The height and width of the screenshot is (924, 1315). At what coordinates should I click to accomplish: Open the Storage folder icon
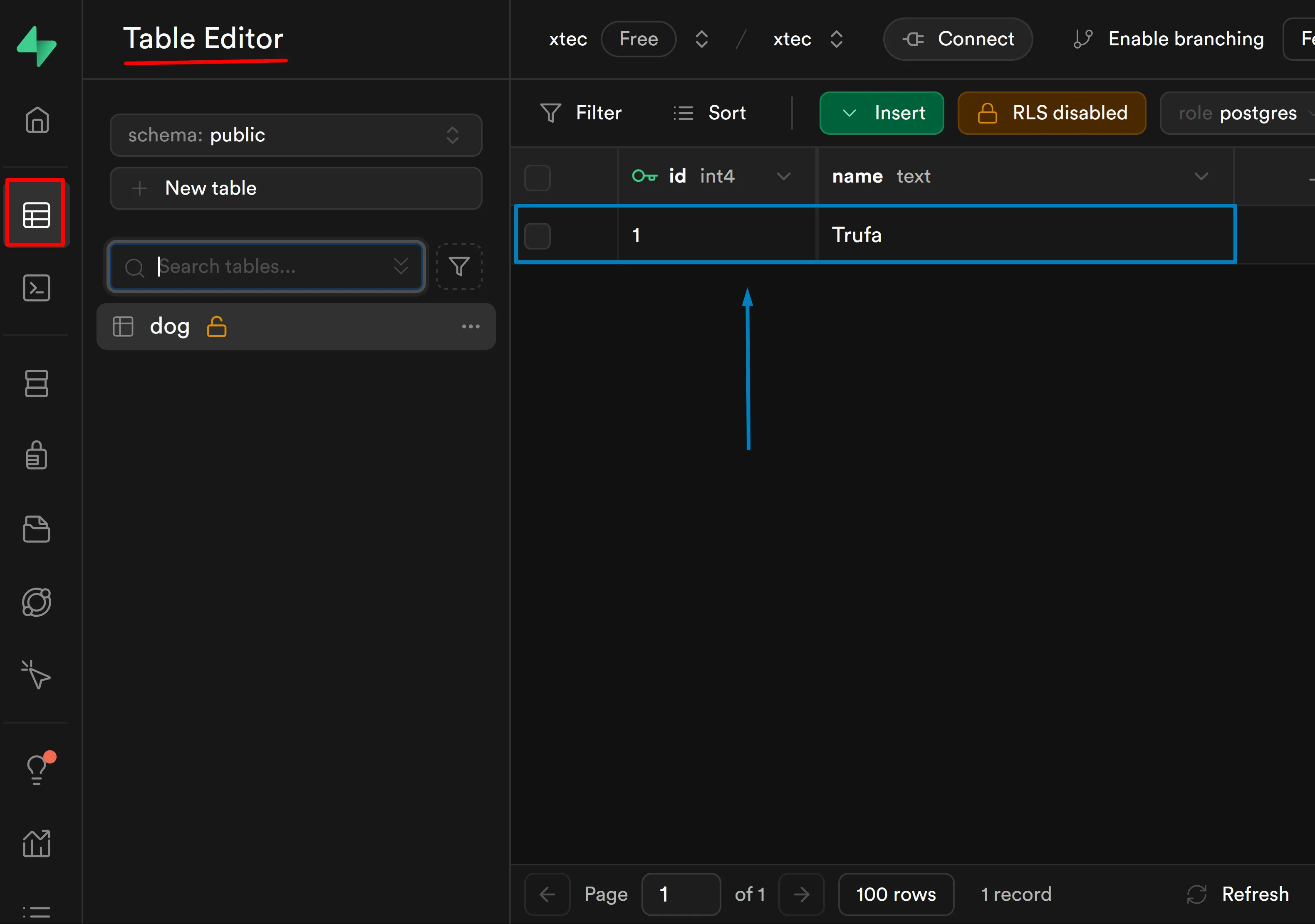point(36,529)
